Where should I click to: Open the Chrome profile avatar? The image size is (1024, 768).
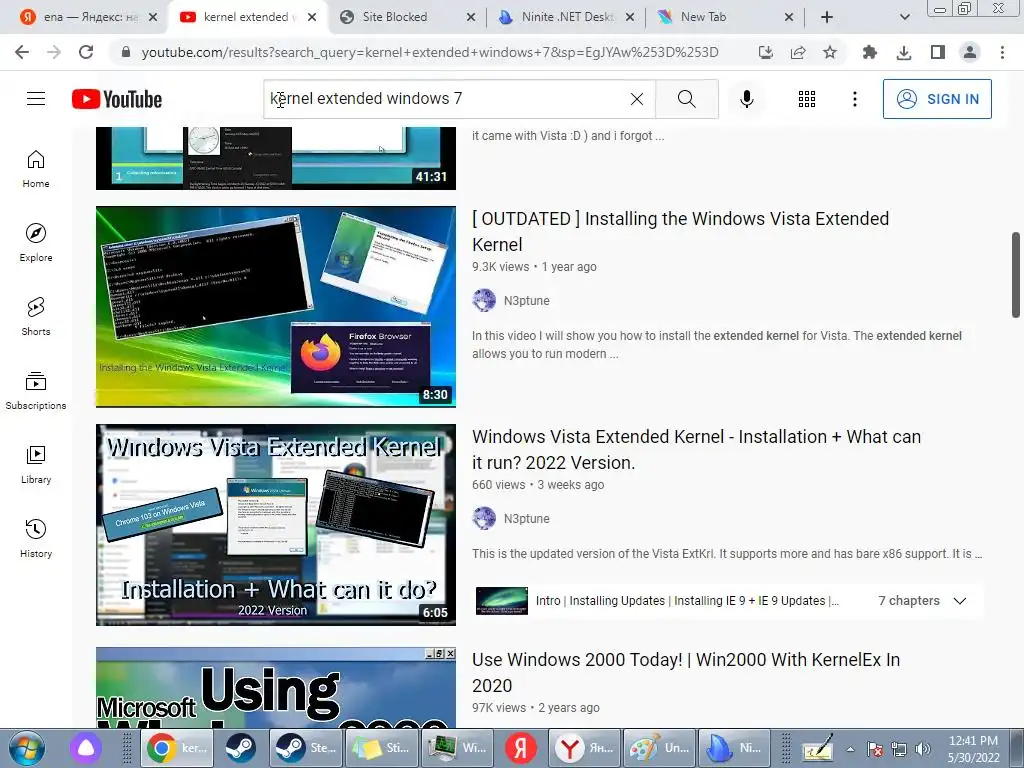(970, 52)
